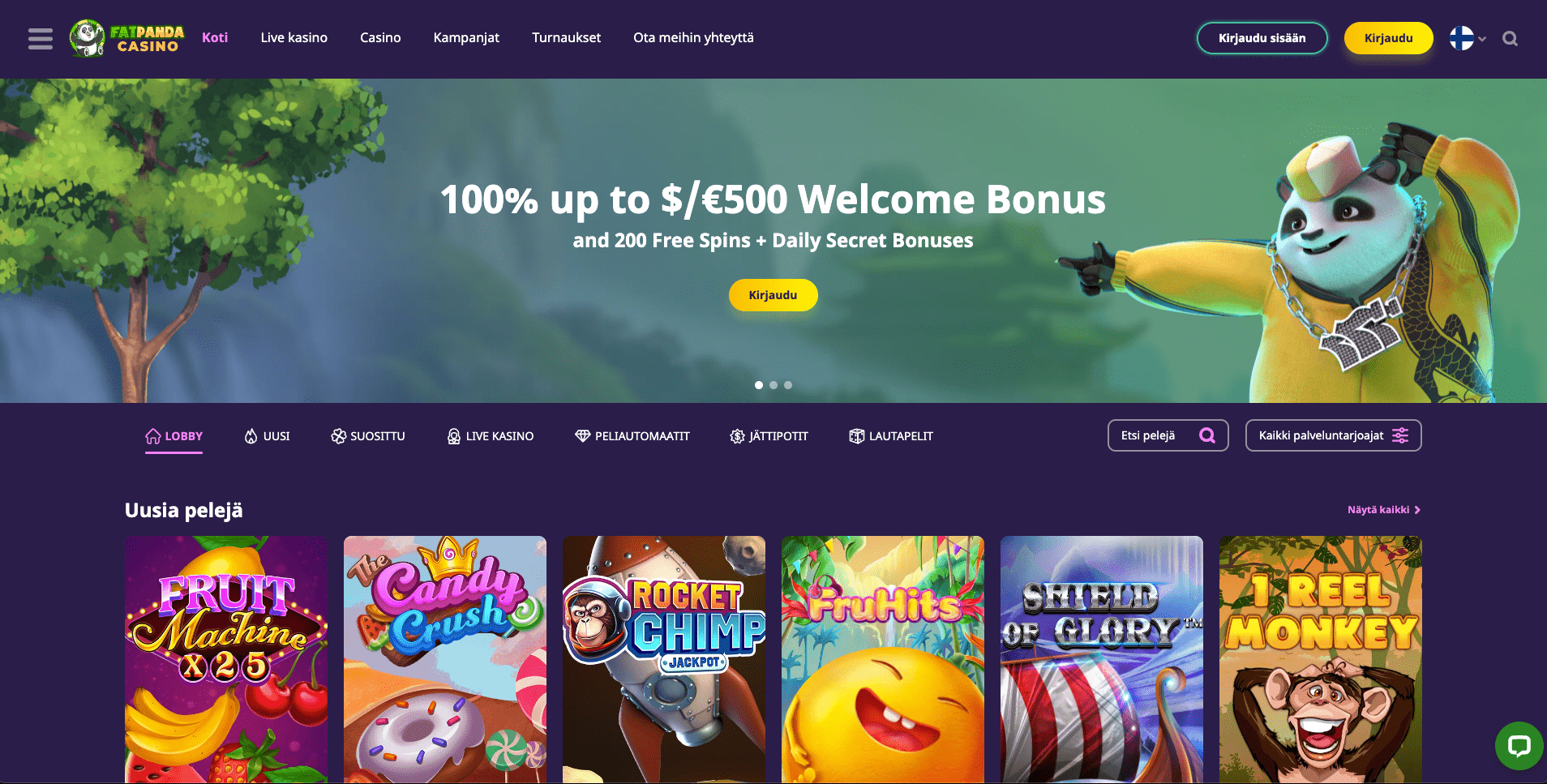Click the yellow Kirjaudu banner button

click(x=773, y=295)
